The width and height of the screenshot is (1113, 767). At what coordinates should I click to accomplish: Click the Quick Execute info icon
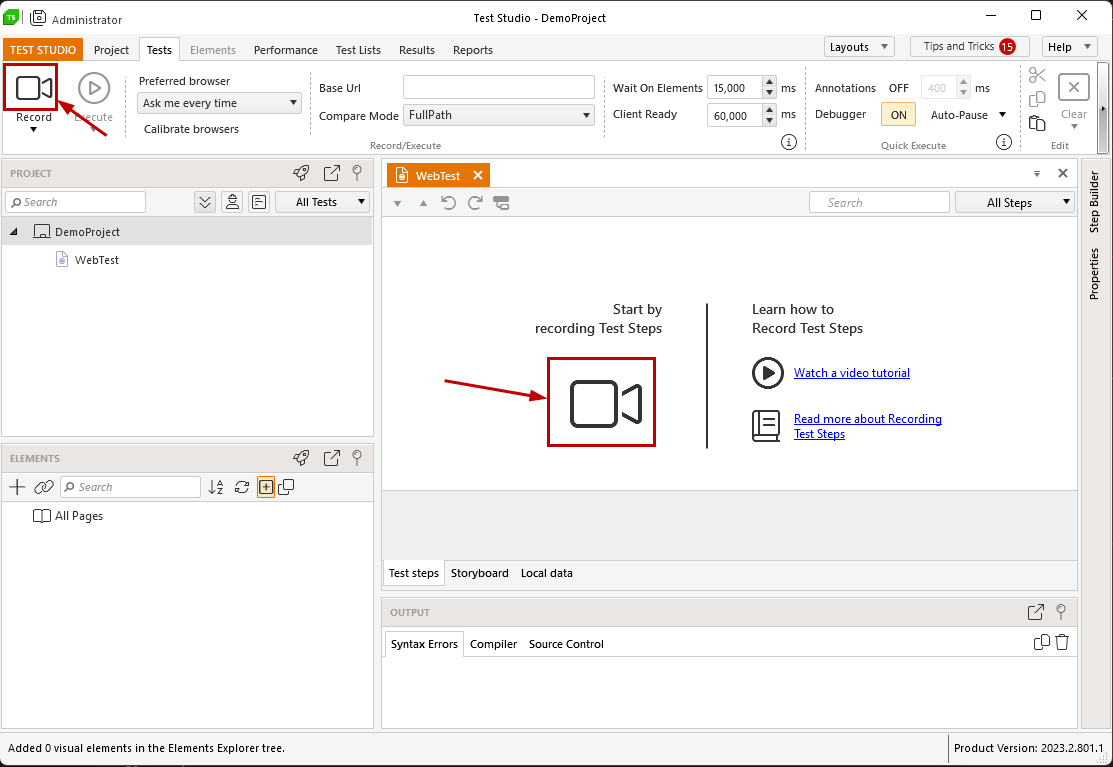coord(1004,142)
